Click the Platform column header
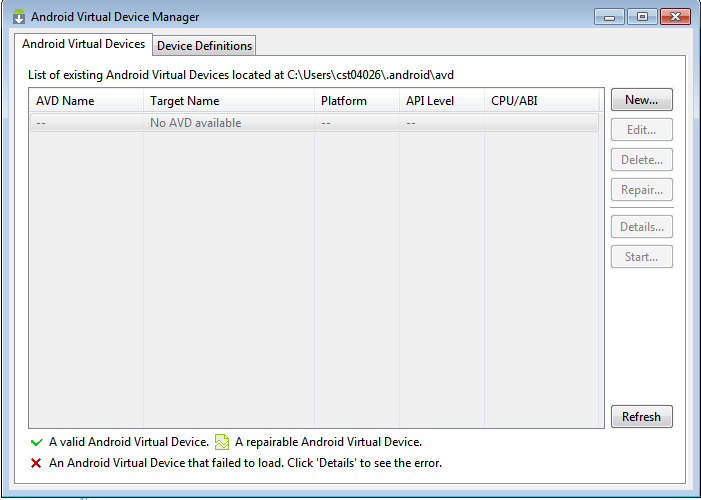This screenshot has width=701, height=500. (357, 101)
